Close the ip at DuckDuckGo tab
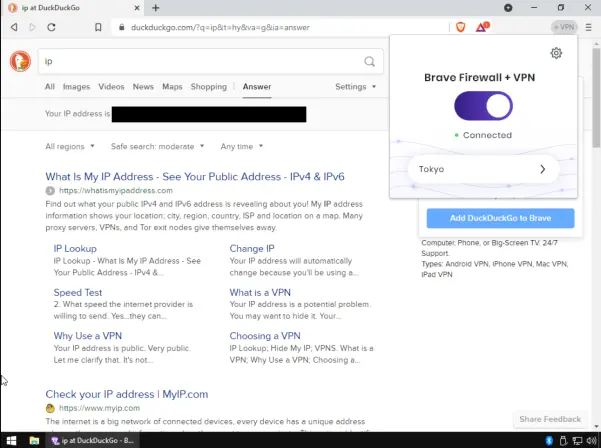This screenshot has height=448, width=601. coord(137,8)
